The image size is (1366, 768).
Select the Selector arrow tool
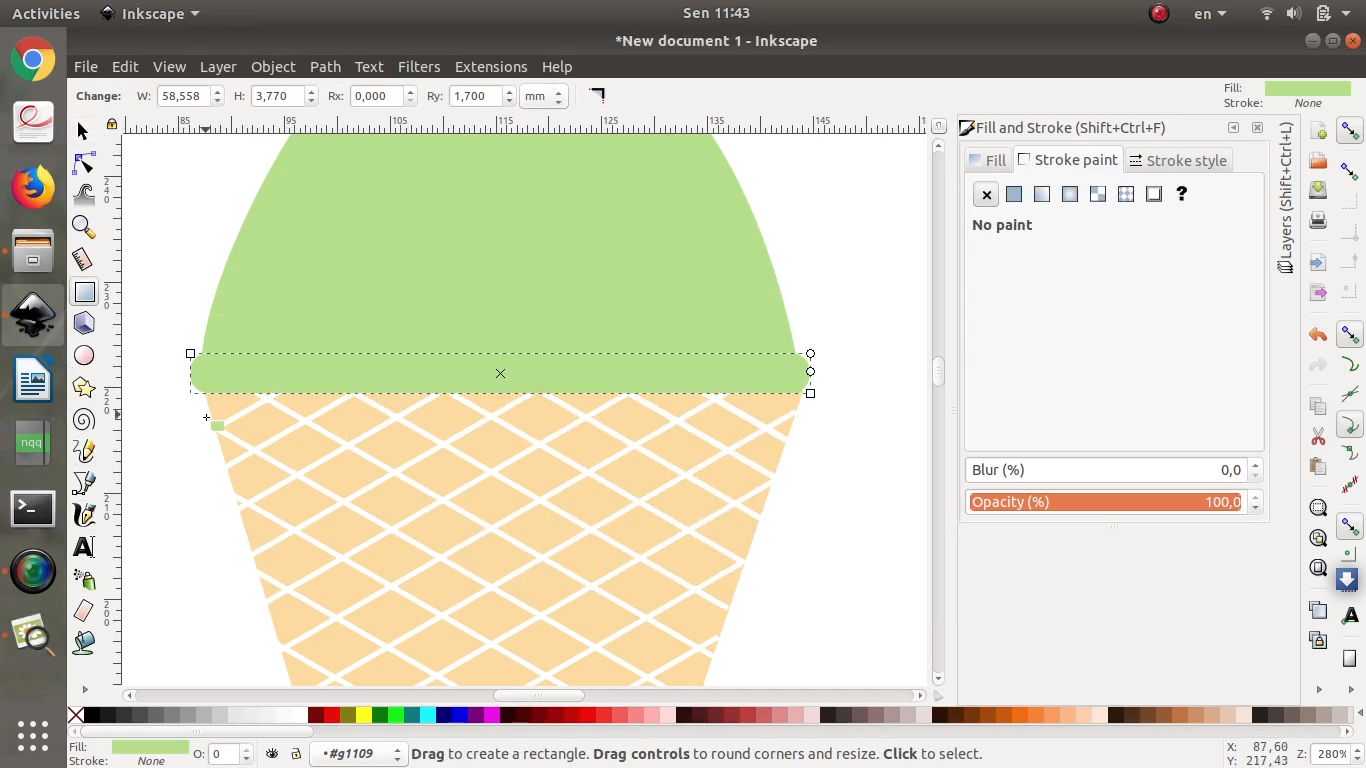point(84,131)
